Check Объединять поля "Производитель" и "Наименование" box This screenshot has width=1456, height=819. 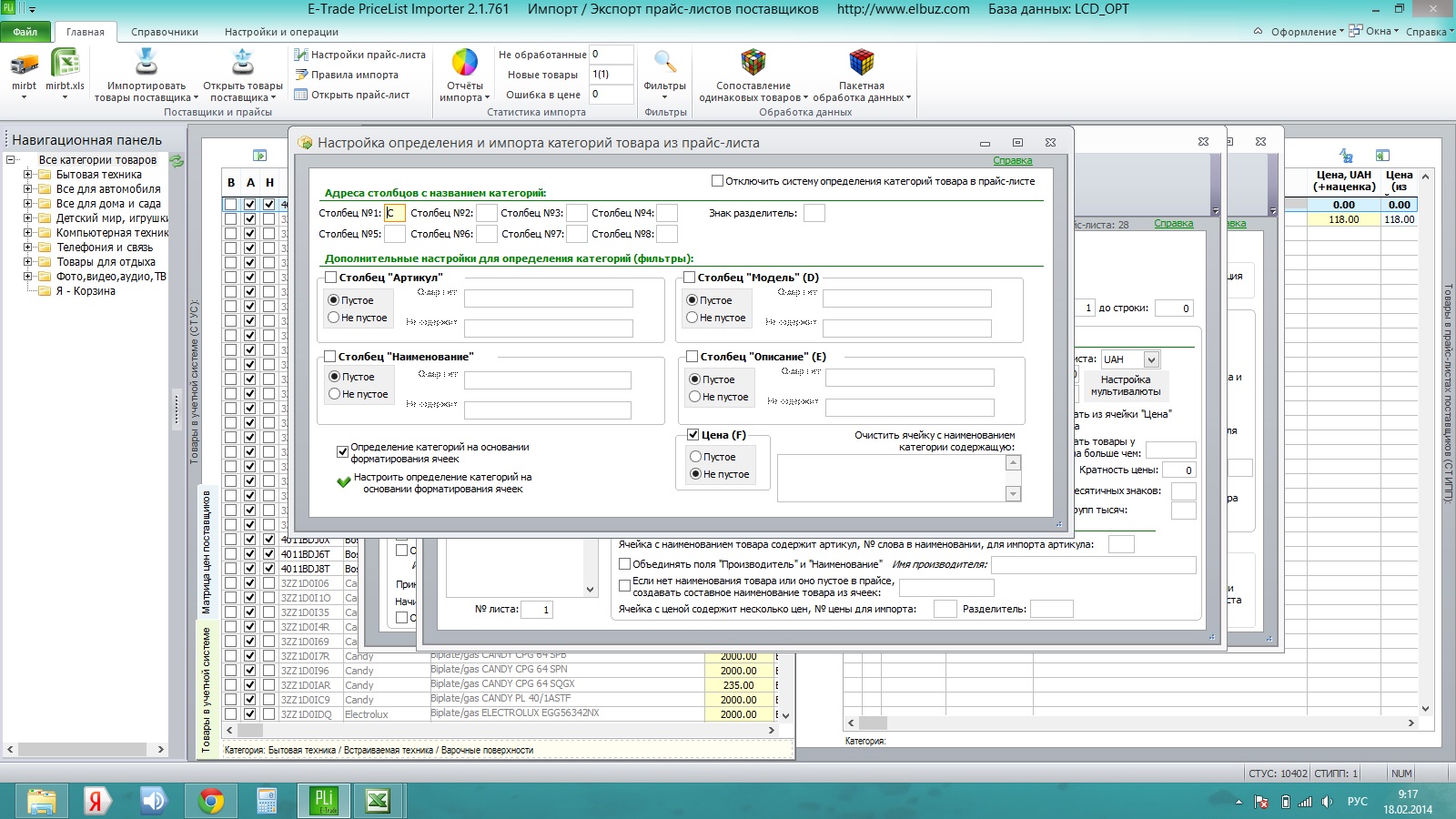(x=624, y=564)
